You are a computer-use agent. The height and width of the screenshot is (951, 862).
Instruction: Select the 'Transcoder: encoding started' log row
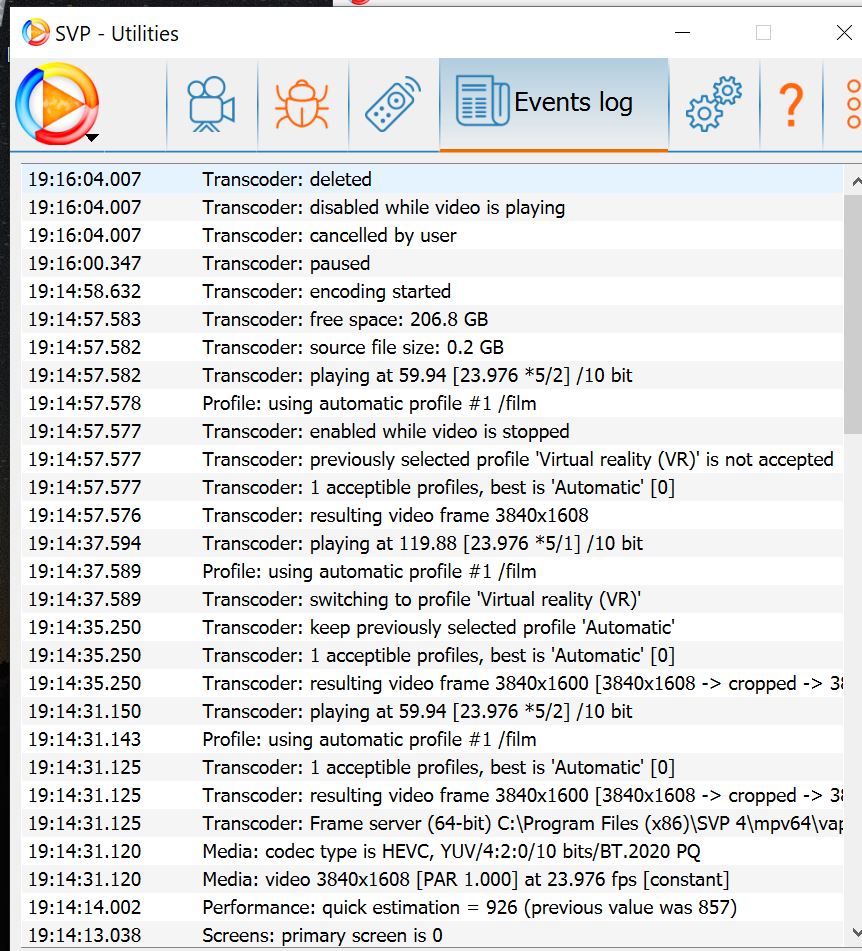click(x=325, y=292)
